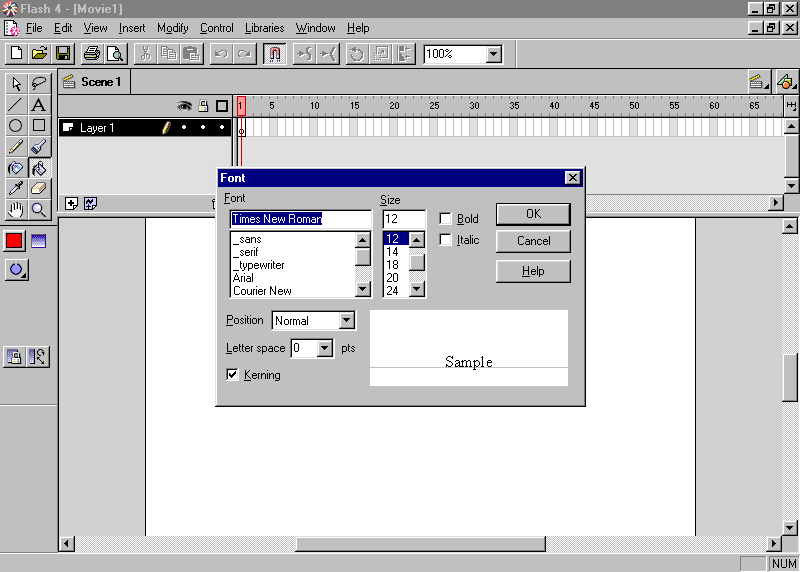Toggle Layer 1 visibility dot

184,127
